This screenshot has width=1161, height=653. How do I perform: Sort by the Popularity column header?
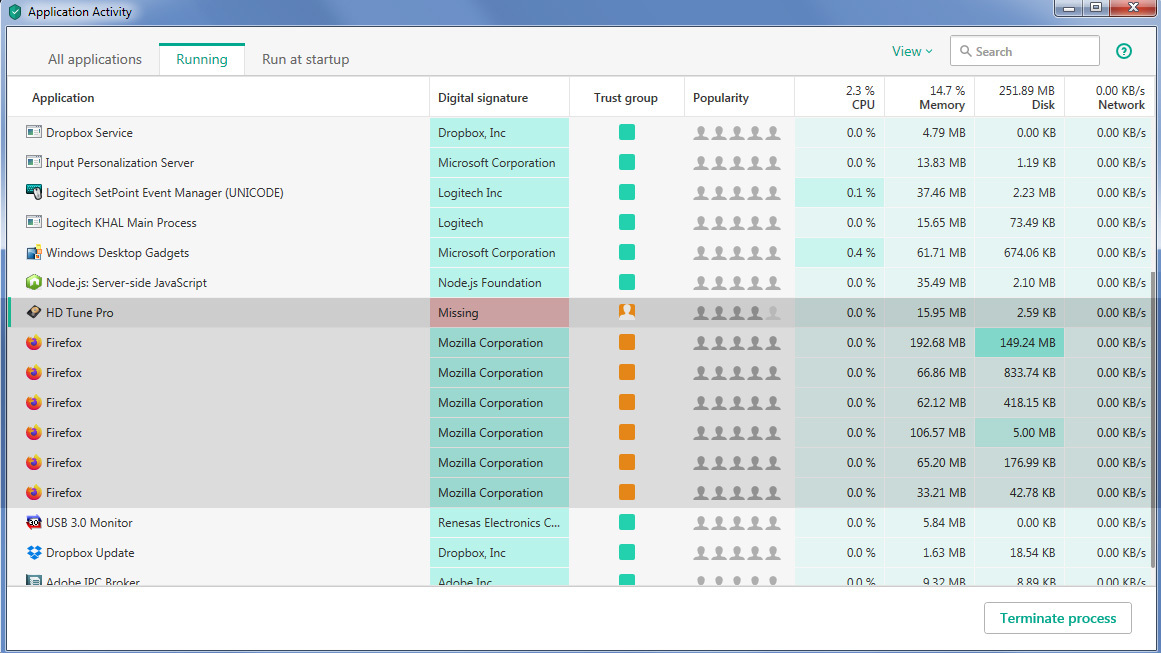point(720,98)
